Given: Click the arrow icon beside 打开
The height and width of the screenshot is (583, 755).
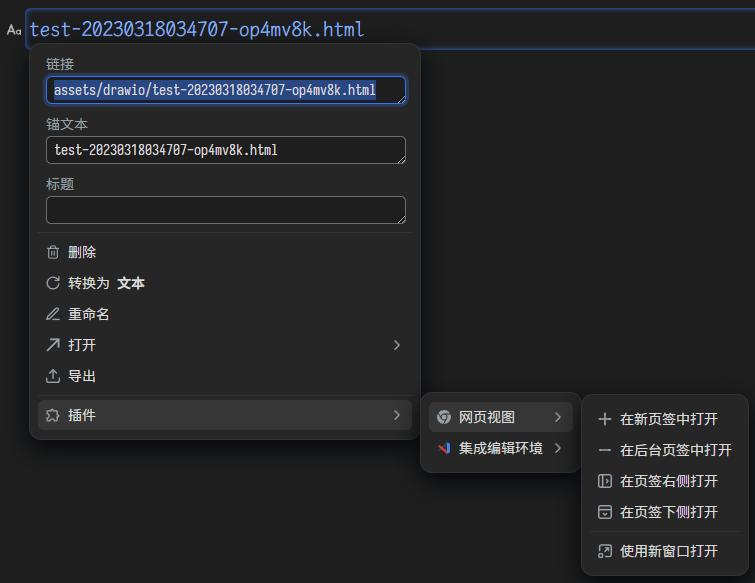Looking at the screenshot, I should [53, 345].
